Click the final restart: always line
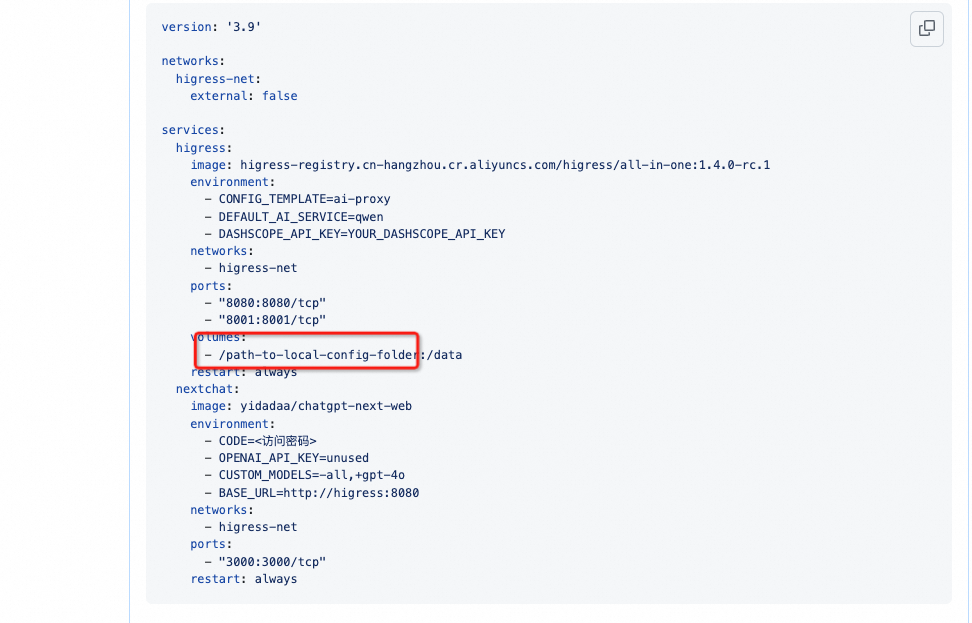The width and height of the screenshot is (972, 623). 244,580
